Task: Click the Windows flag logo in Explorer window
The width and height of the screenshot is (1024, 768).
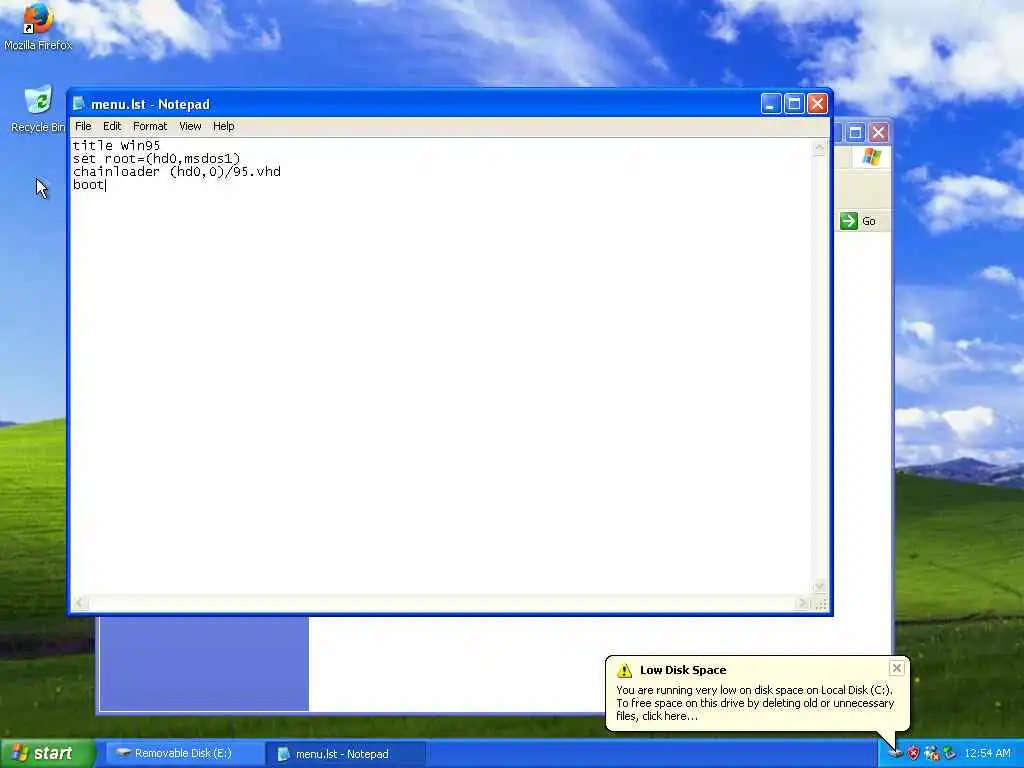Action: pos(871,157)
